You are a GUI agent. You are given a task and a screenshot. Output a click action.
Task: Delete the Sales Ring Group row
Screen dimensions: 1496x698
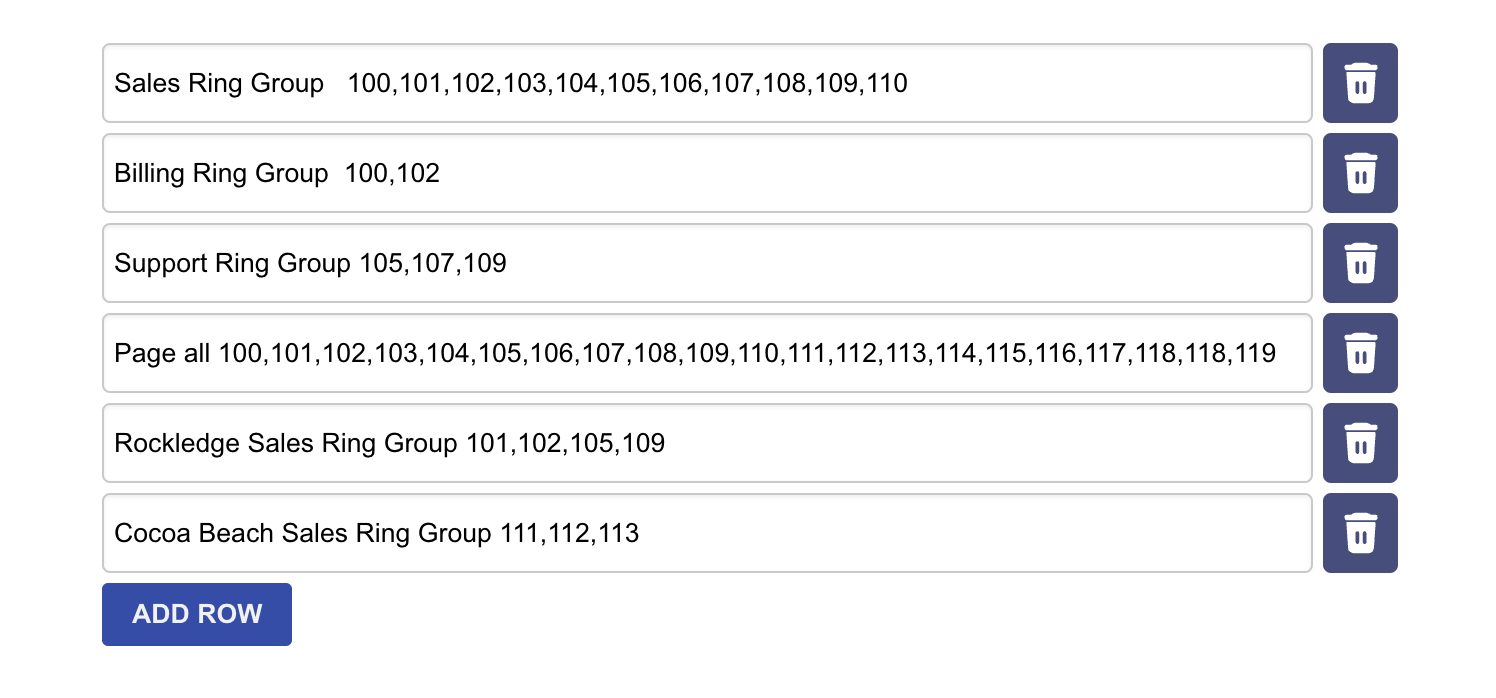pos(1359,83)
